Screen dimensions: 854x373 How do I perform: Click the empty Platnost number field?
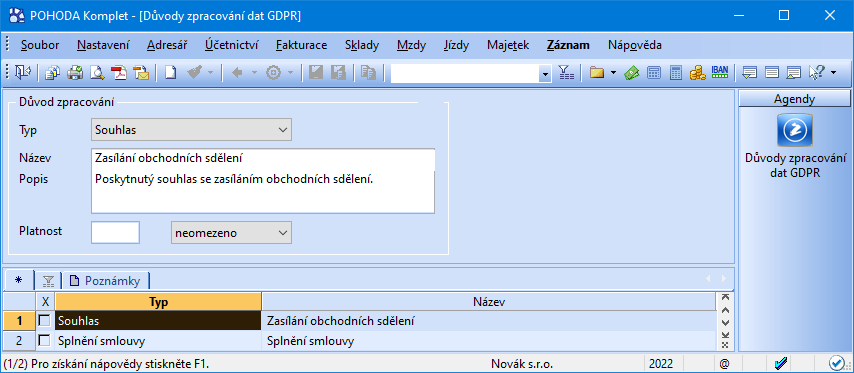[x=115, y=233]
